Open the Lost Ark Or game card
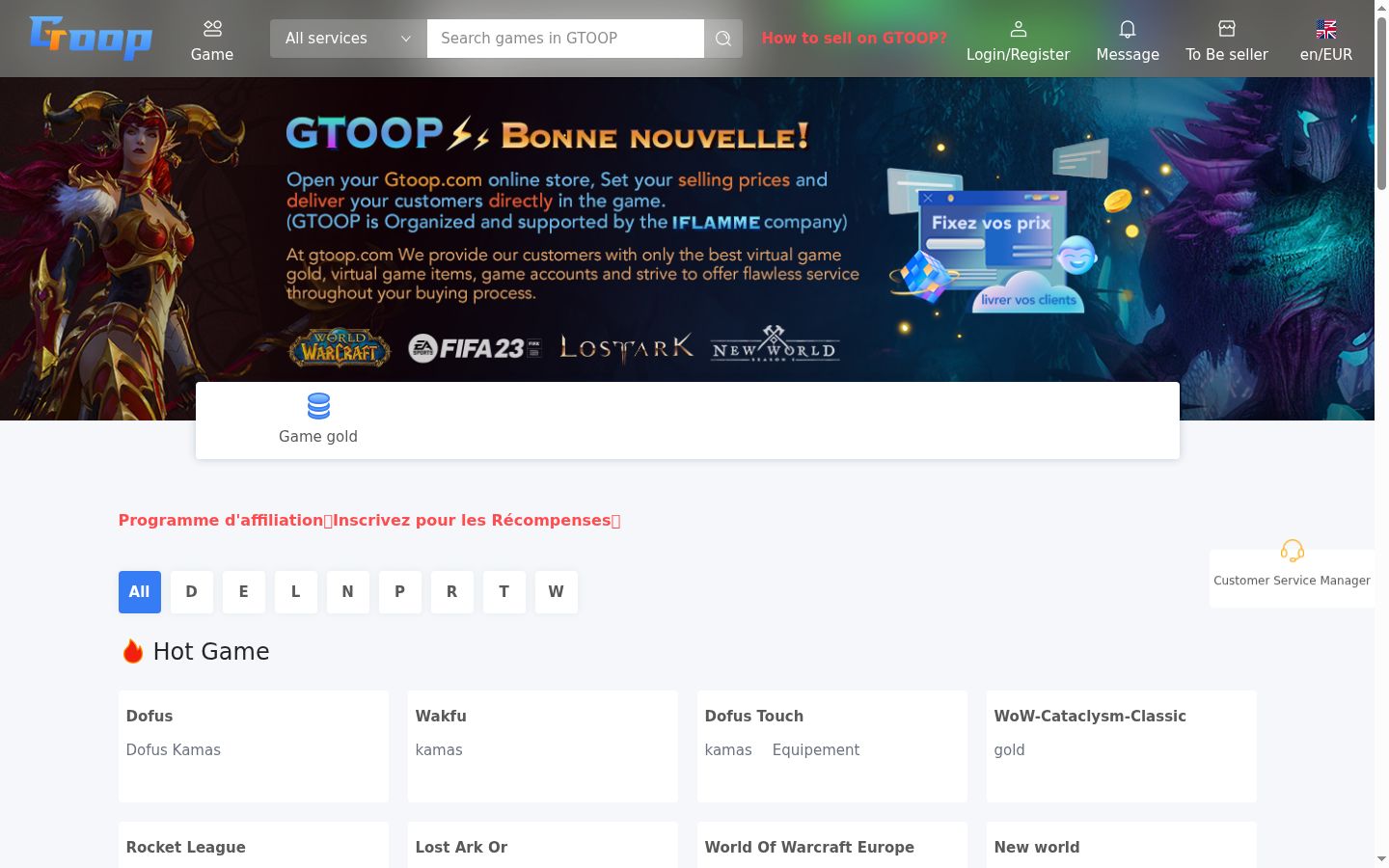 543,845
